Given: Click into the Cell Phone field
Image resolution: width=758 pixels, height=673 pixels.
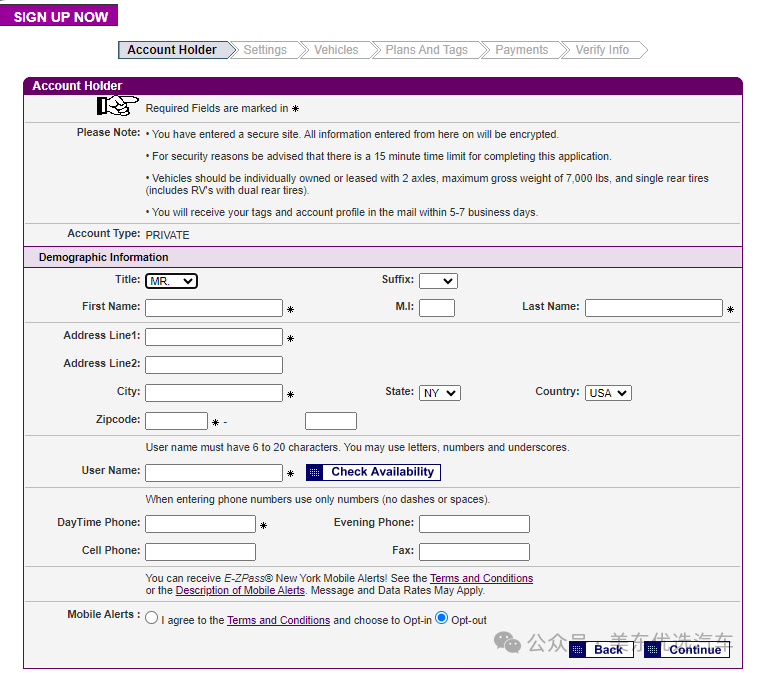Looking at the screenshot, I should 200,552.
